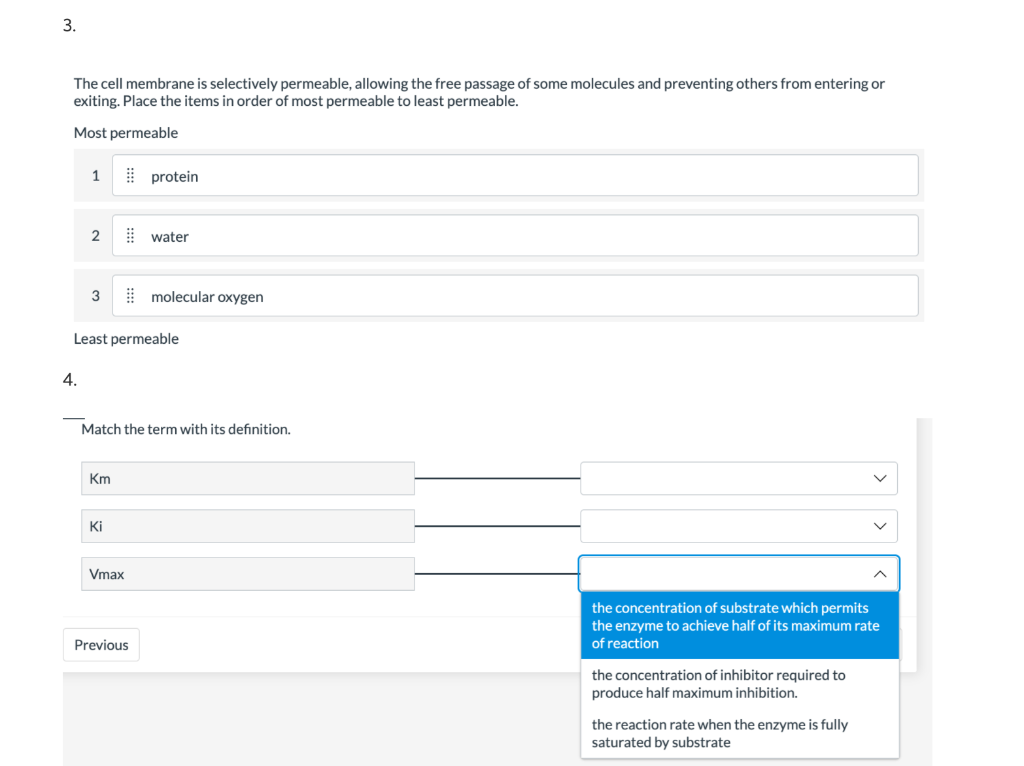Click the 'Most permeable' label
The width and height of the screenshot is (1024, 766).
(x=126, y=133)
